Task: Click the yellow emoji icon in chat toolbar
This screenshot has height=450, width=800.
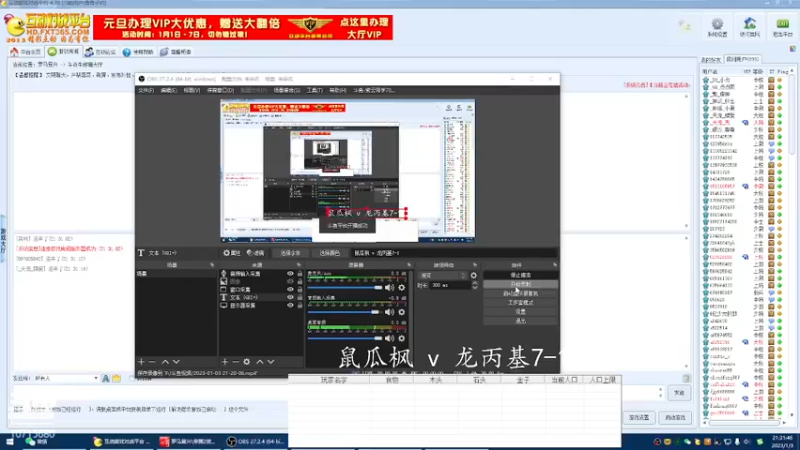Action: tap(116, 379)
